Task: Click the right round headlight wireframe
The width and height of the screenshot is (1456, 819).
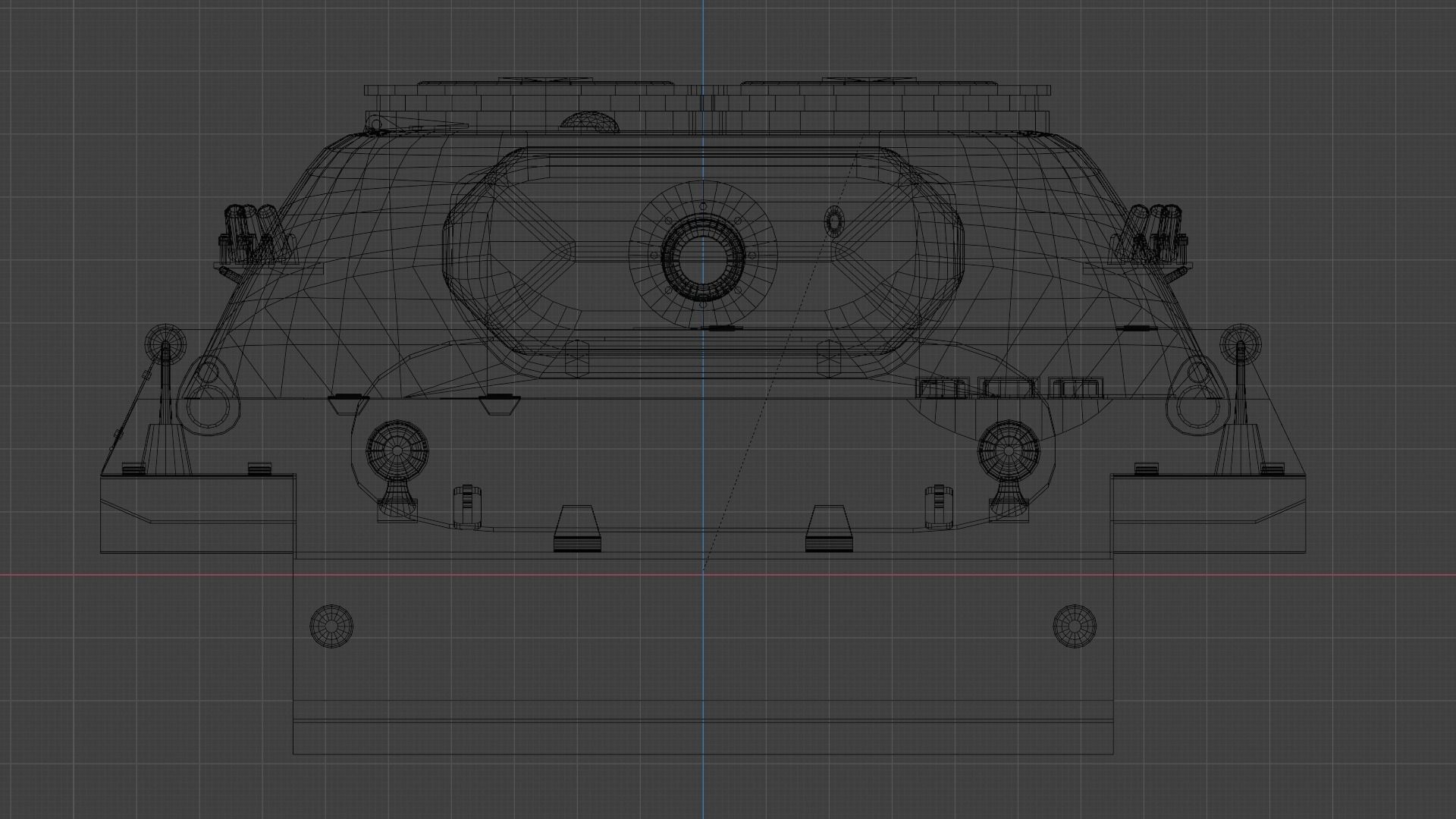Action: click(x=1009, y=451)
